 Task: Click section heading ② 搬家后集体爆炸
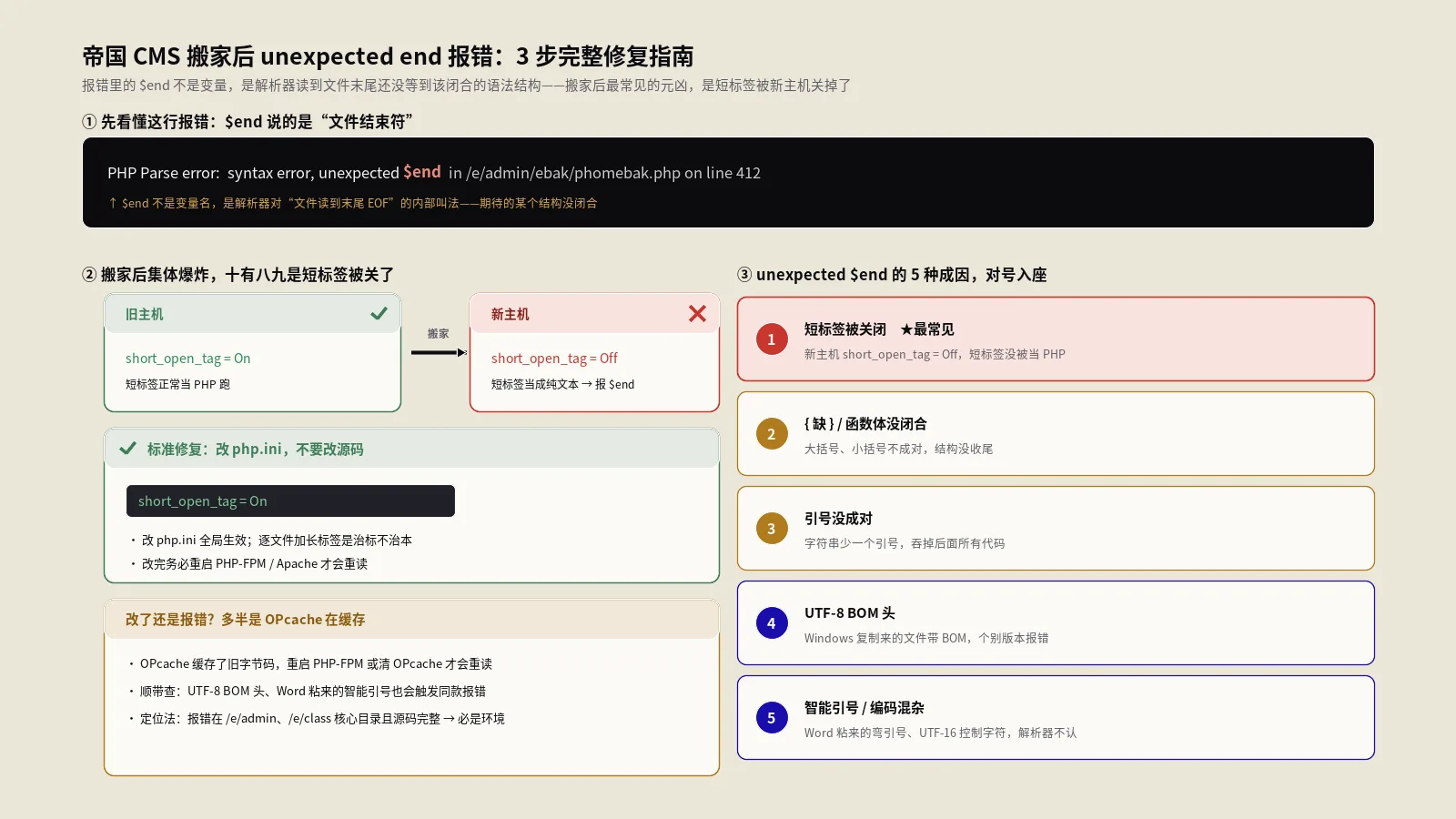(238, 275)
